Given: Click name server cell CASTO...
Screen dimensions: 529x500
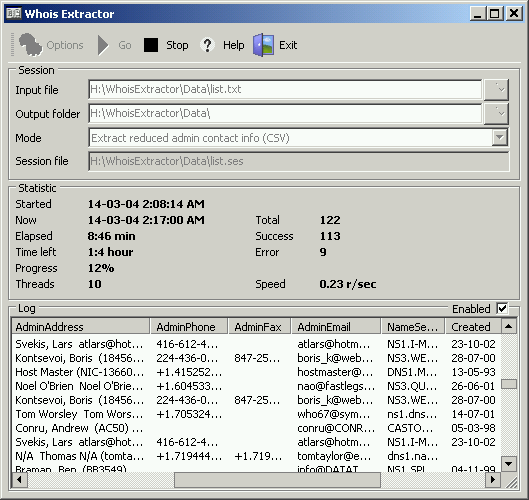Looking at the screenshot, I should pyautogui.click(x=410, y=428).
